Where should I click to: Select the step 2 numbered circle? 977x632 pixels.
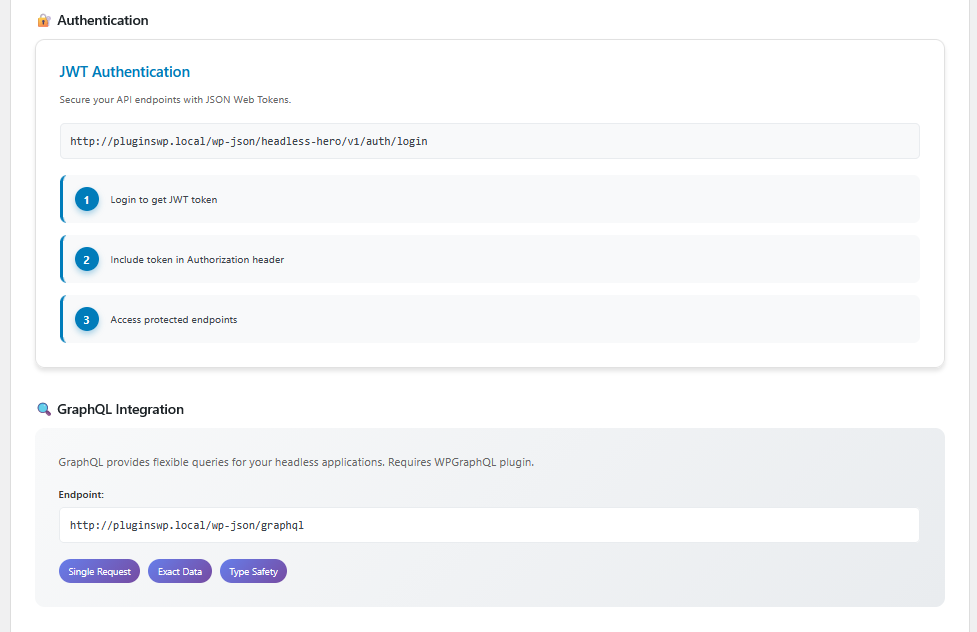[87, 260]
